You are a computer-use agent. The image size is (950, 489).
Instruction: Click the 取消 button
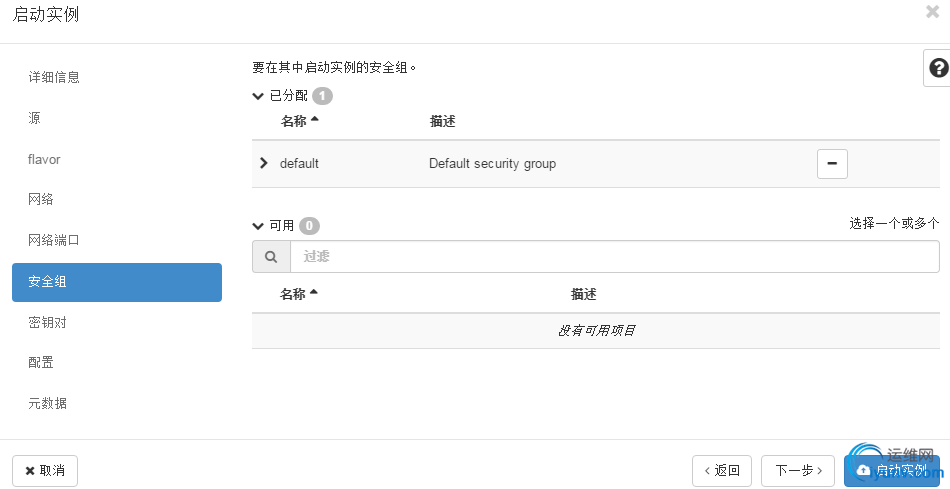(45, 471)
